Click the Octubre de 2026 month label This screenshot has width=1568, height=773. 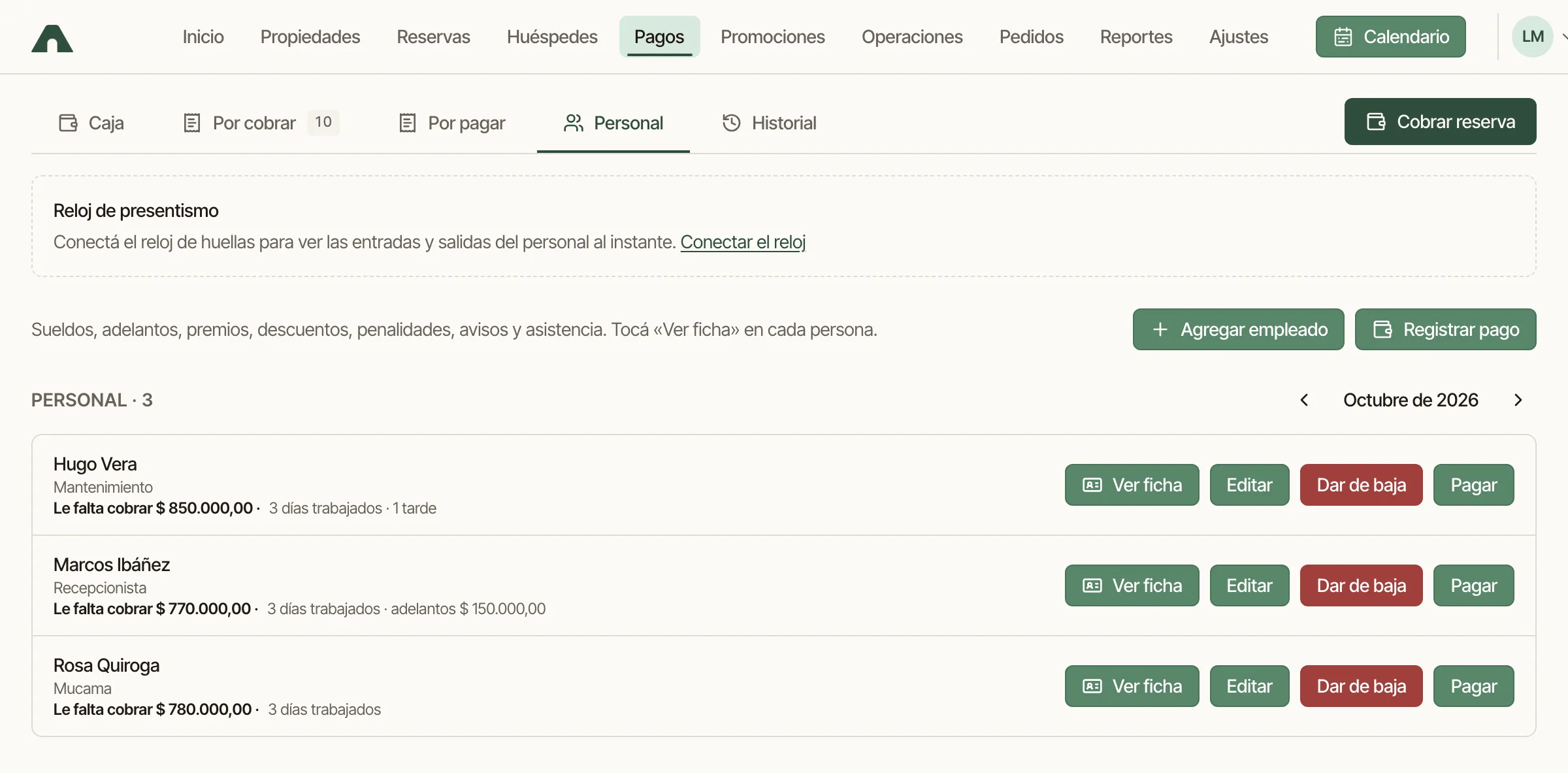click(x=1411, y=400)
